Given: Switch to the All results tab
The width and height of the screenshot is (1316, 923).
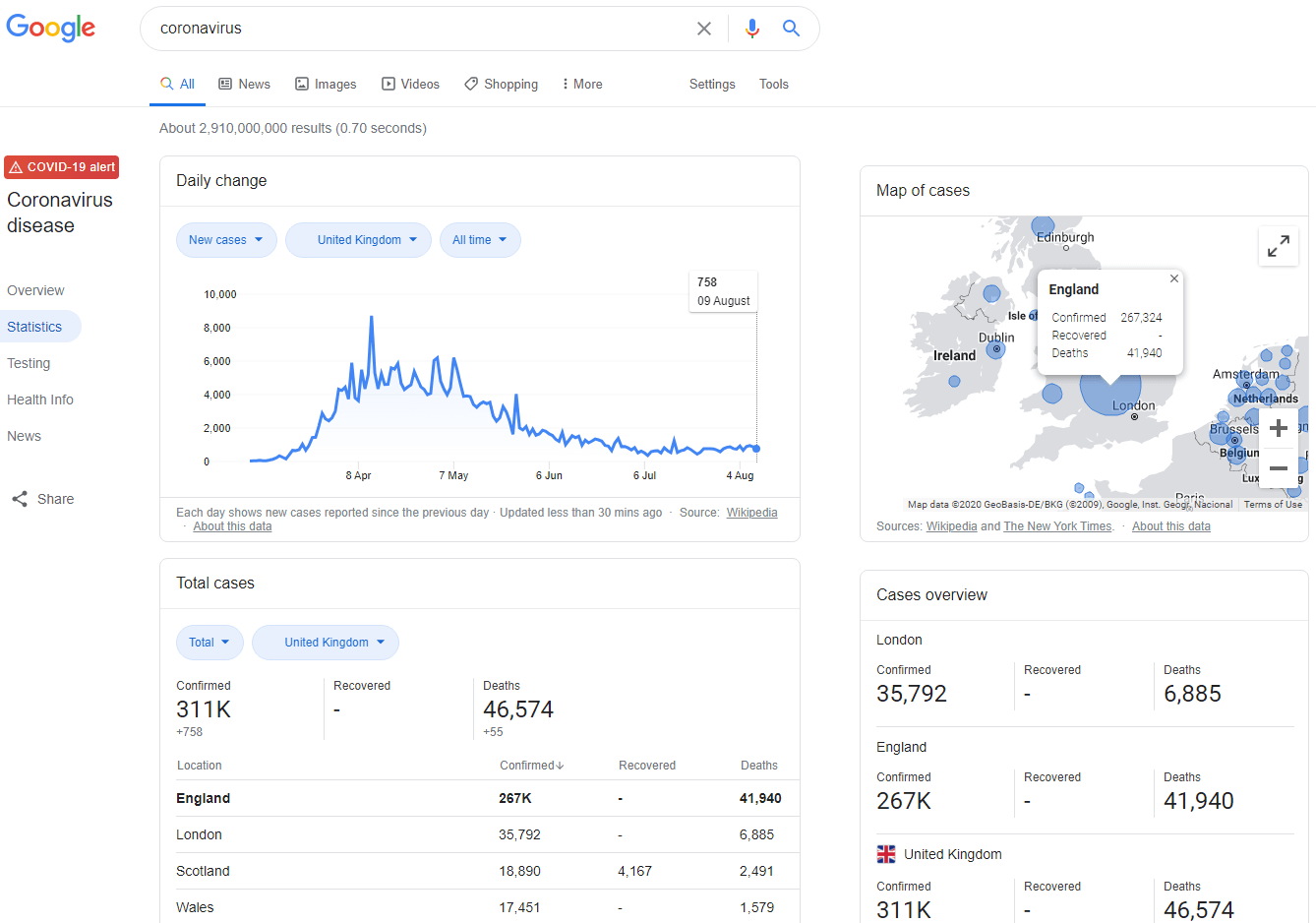Looking at the screenshot, I should (178, 85).
